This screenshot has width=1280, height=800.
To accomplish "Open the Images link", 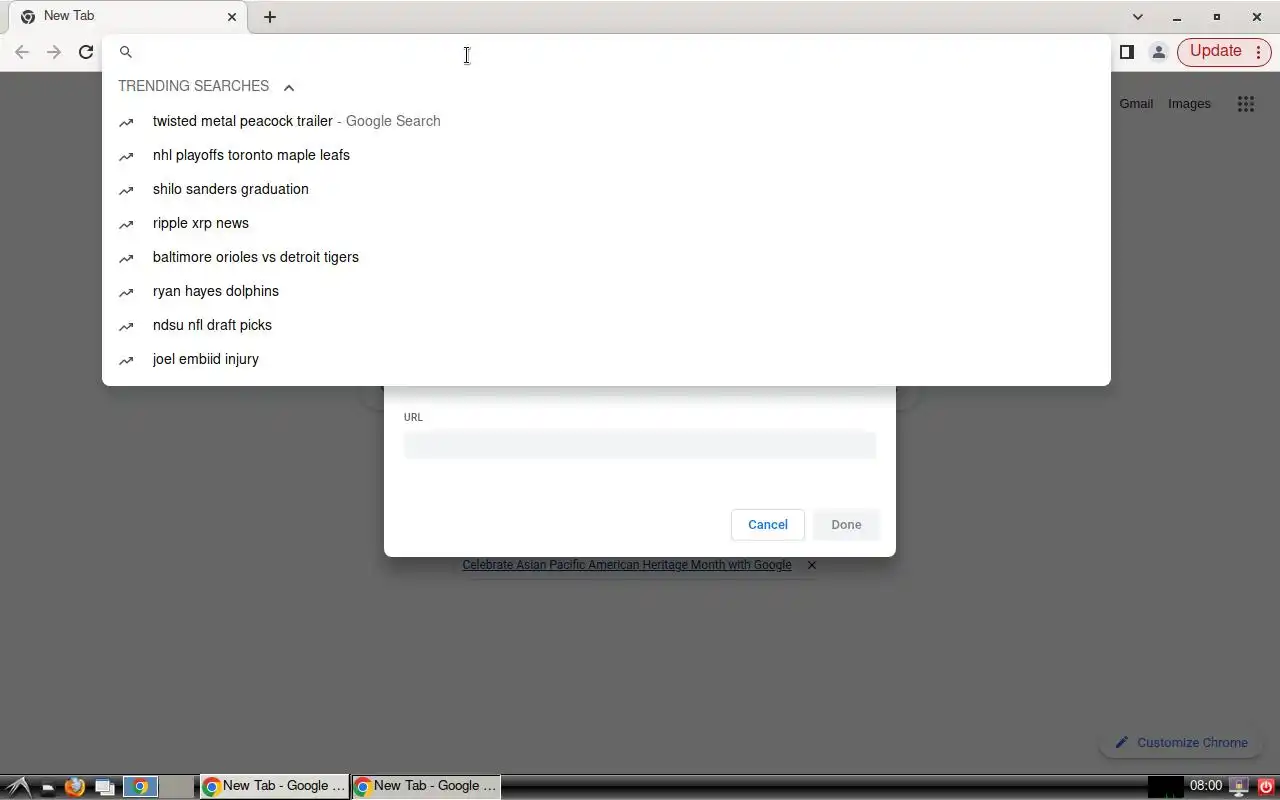I will 1189,104.
